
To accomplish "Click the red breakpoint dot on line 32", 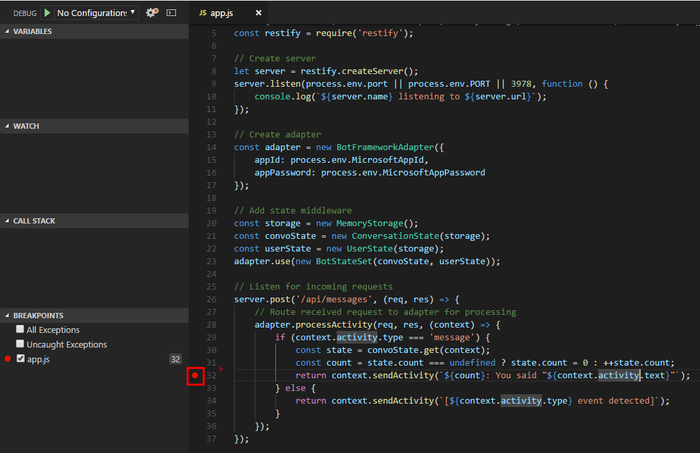I will click(196, 376).
